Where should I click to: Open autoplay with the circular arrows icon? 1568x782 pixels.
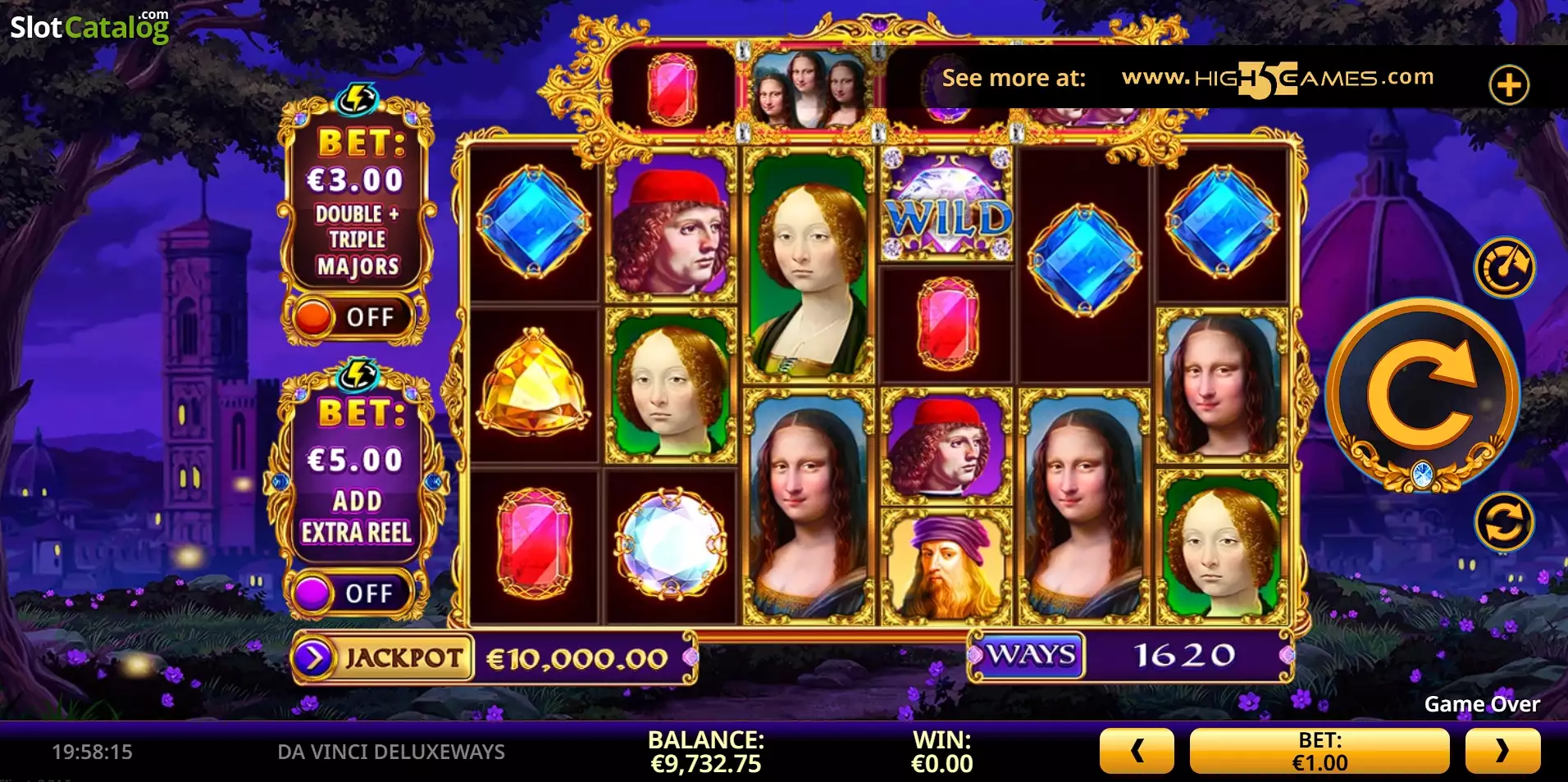1505,522
